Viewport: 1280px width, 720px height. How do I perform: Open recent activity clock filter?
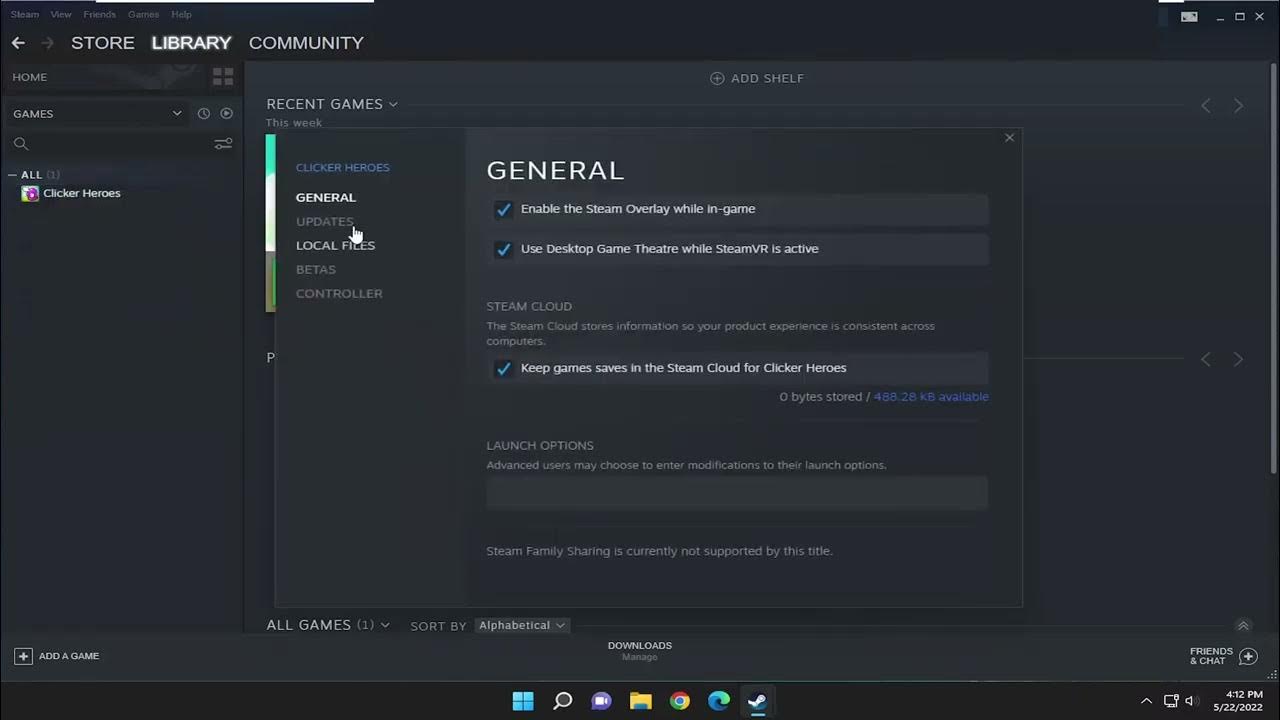(204, 114)
